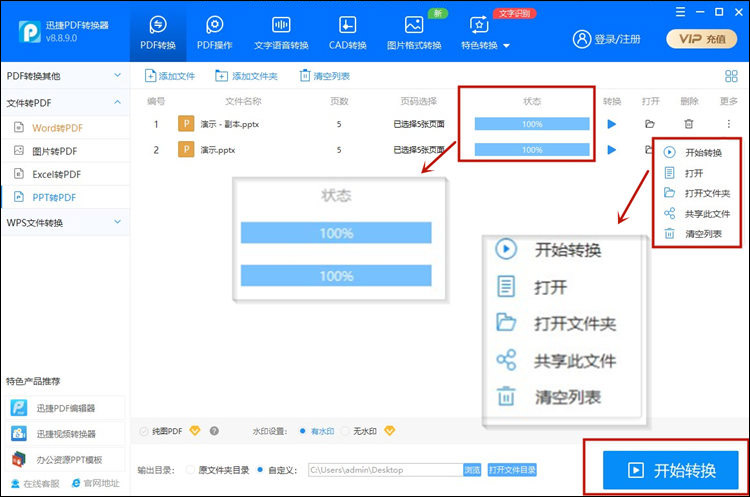Click the toolbar 清空列表 trash icon beside 添加文件夹
Image resolution: width=750 pixels, height=497 pixels.
pyautogui.click(x=305, y=76)
